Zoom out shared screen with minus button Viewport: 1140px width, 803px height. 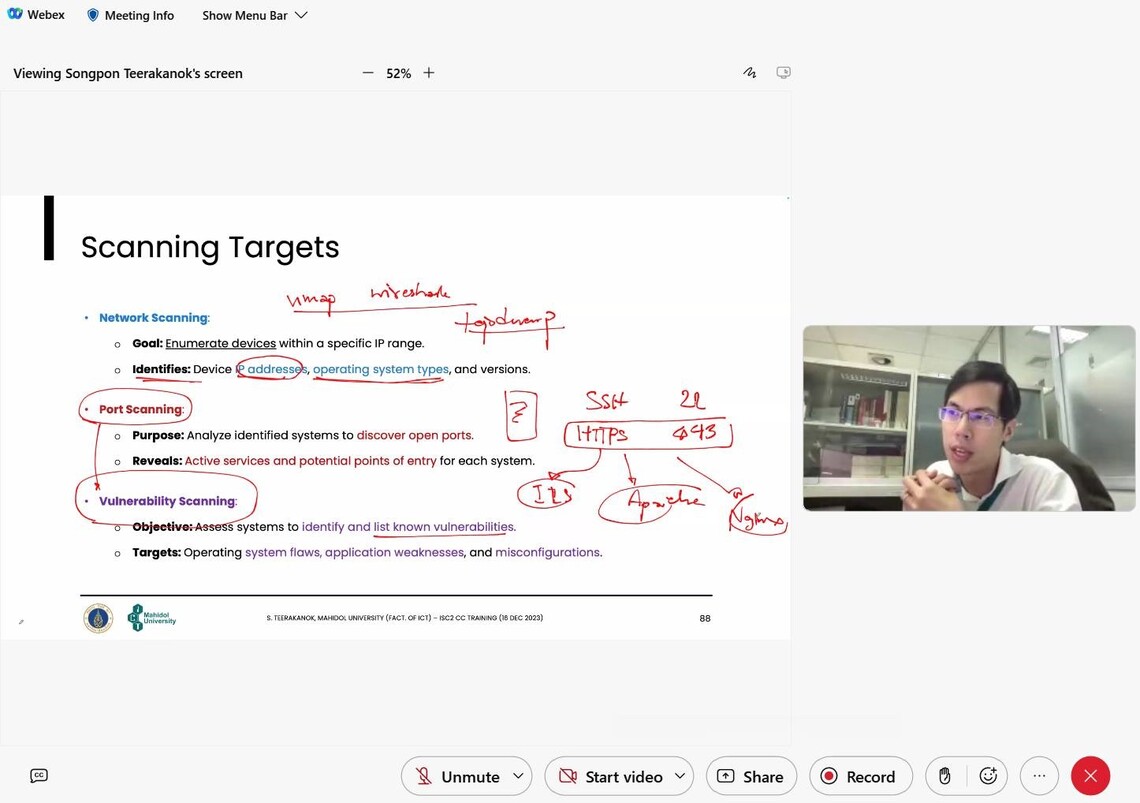(368, 73)
